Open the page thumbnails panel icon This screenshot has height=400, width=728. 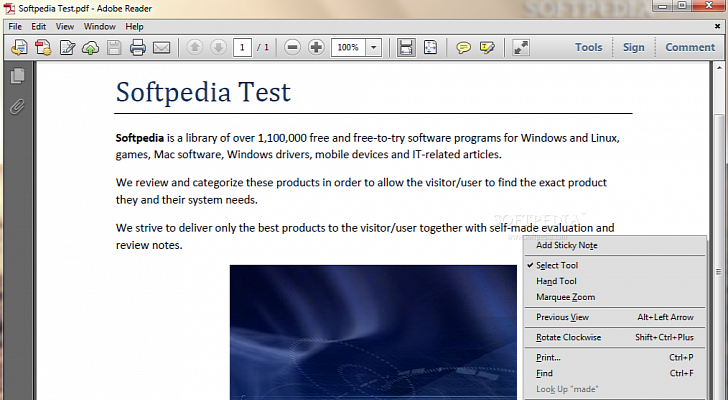tap(17, 76)
